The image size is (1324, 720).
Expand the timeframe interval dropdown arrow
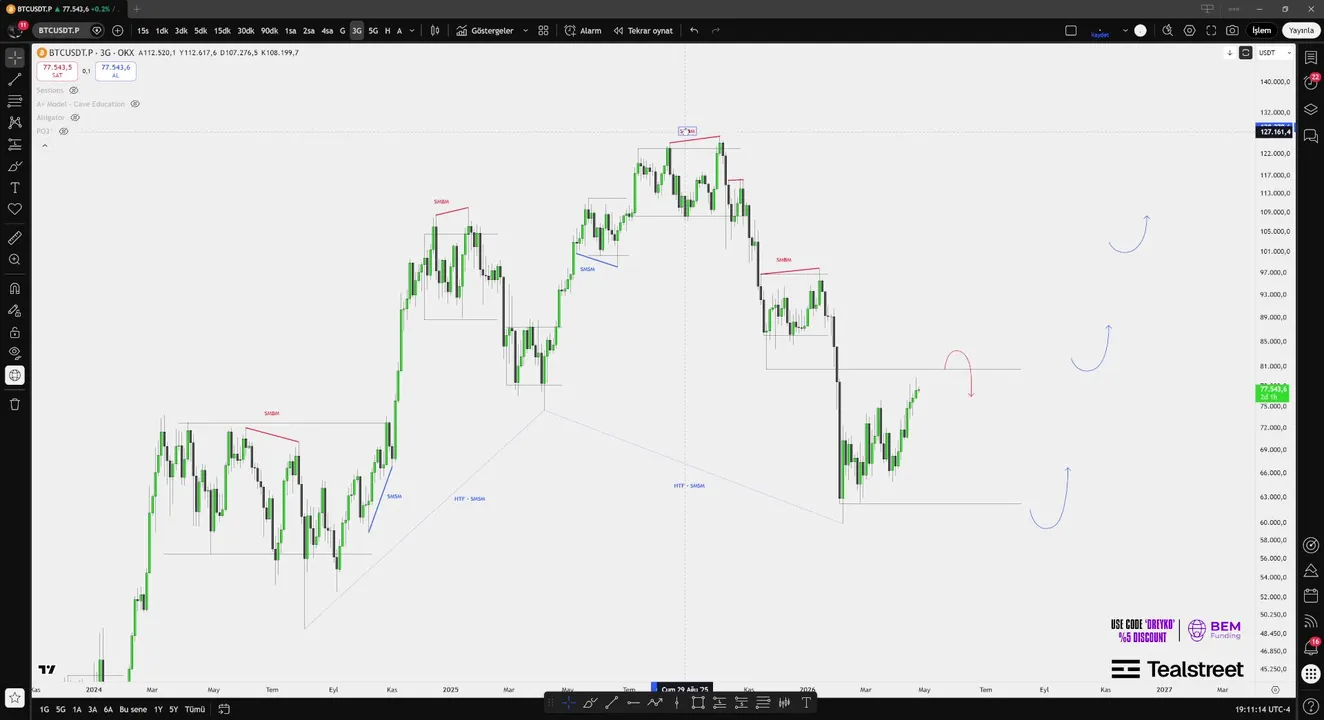pos(412,30)
